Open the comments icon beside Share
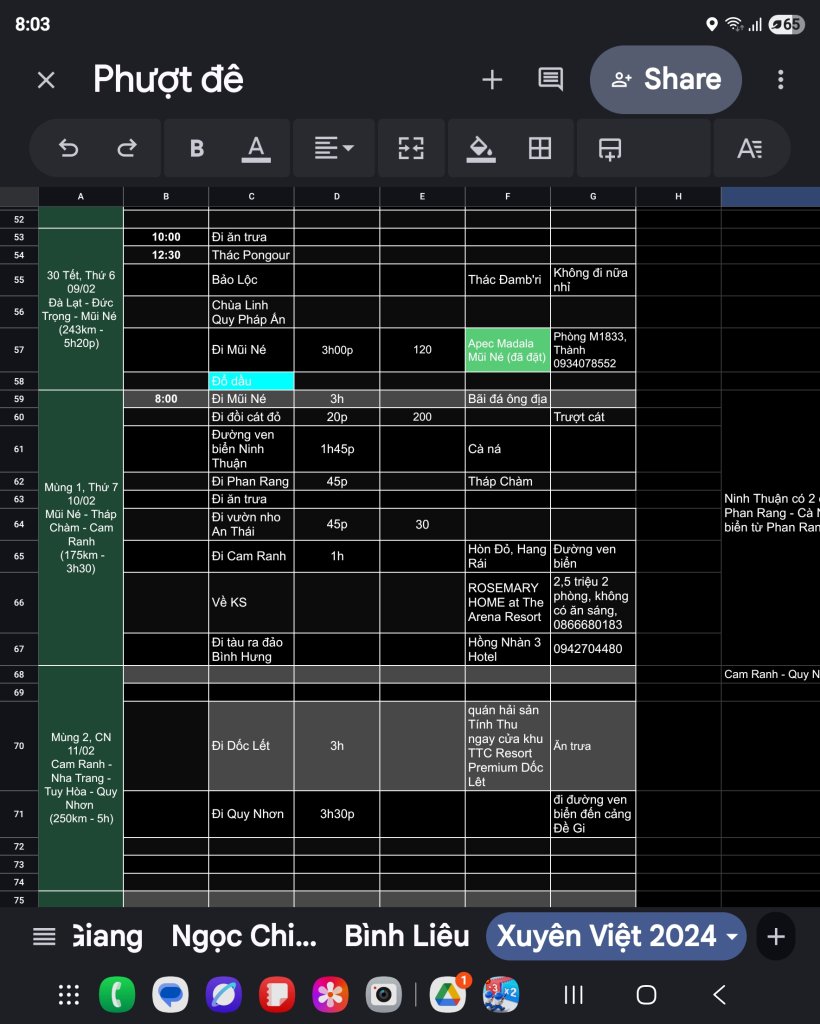The height and width of the screenshot is (1024, 820). (551, 80)
